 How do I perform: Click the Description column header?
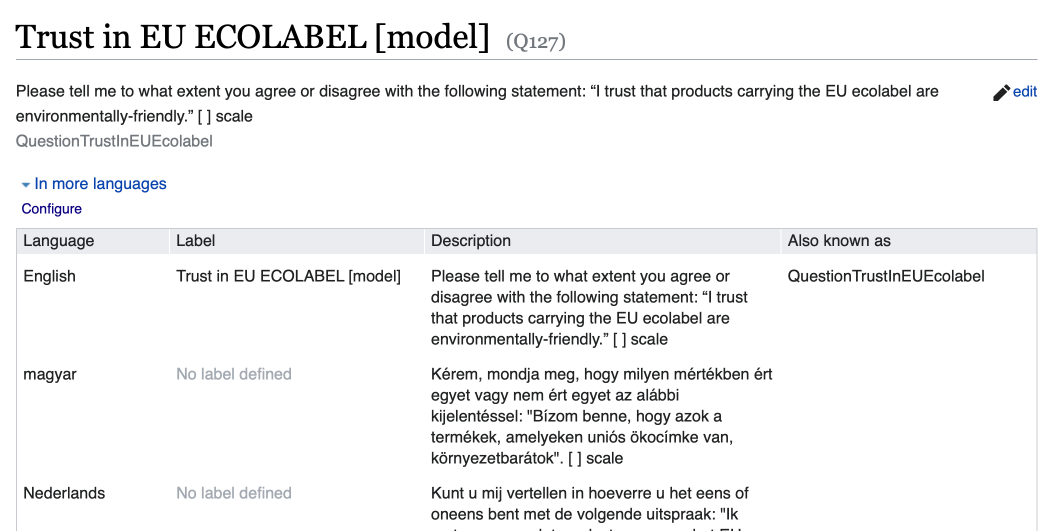(x=471, y=241)
